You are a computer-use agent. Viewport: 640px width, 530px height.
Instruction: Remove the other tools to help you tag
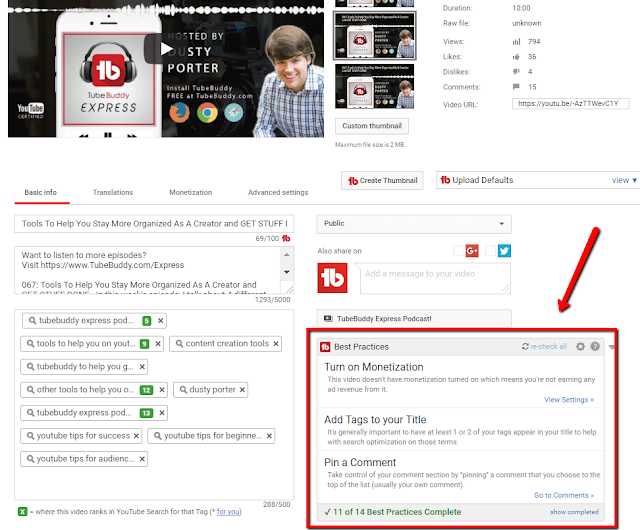(162, 390)
